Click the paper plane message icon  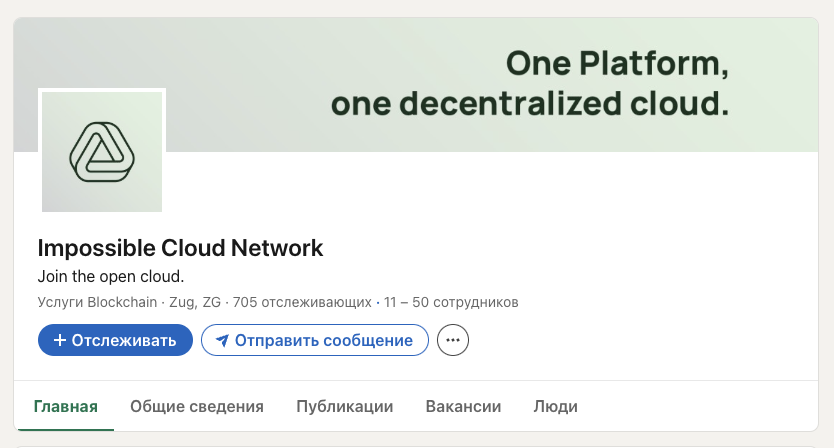[222, 340]
